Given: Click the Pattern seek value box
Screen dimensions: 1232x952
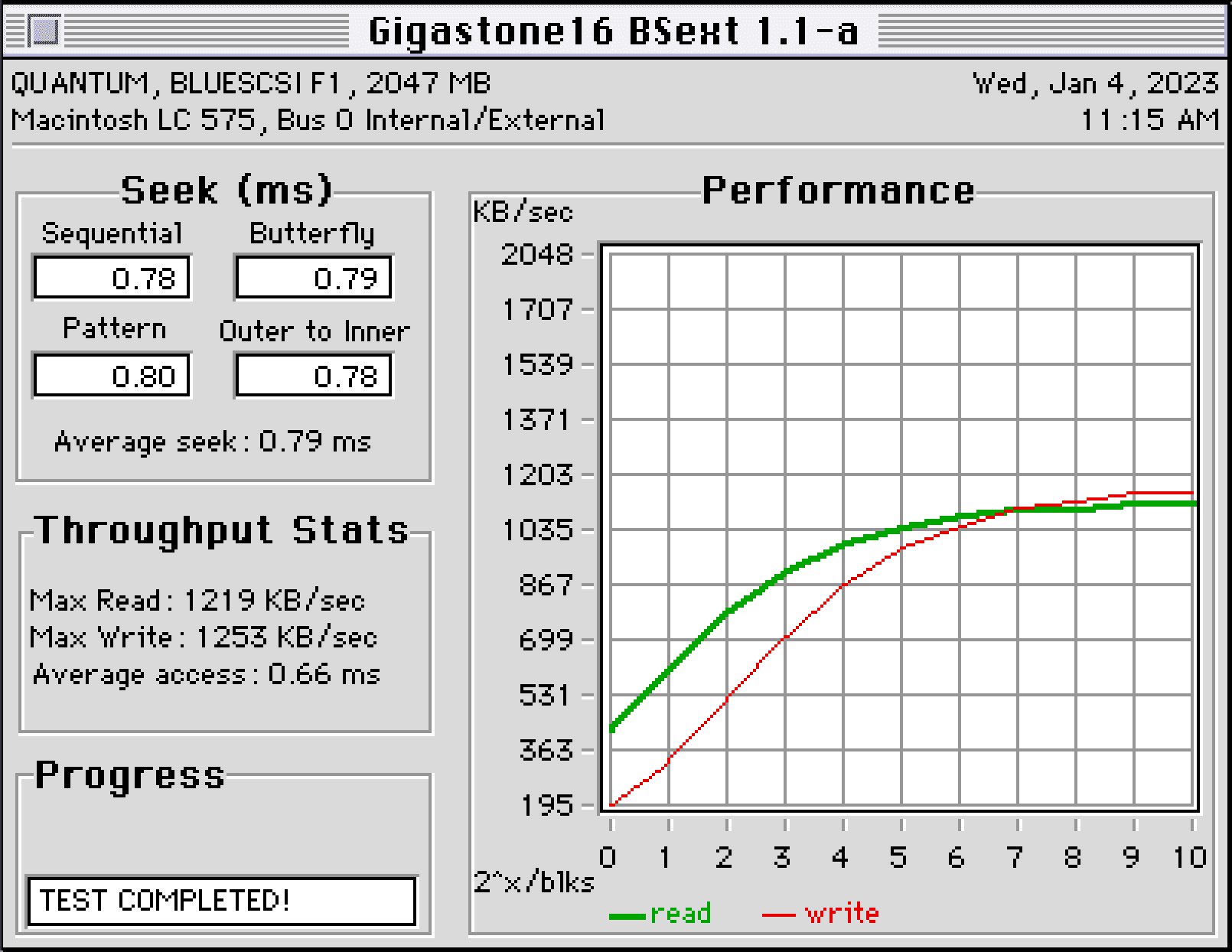Looking at the screenshot, I should [112, 376].
